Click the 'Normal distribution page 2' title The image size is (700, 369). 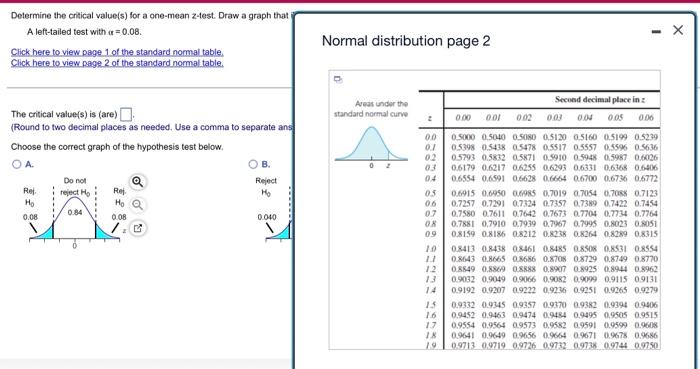[406, 41]
